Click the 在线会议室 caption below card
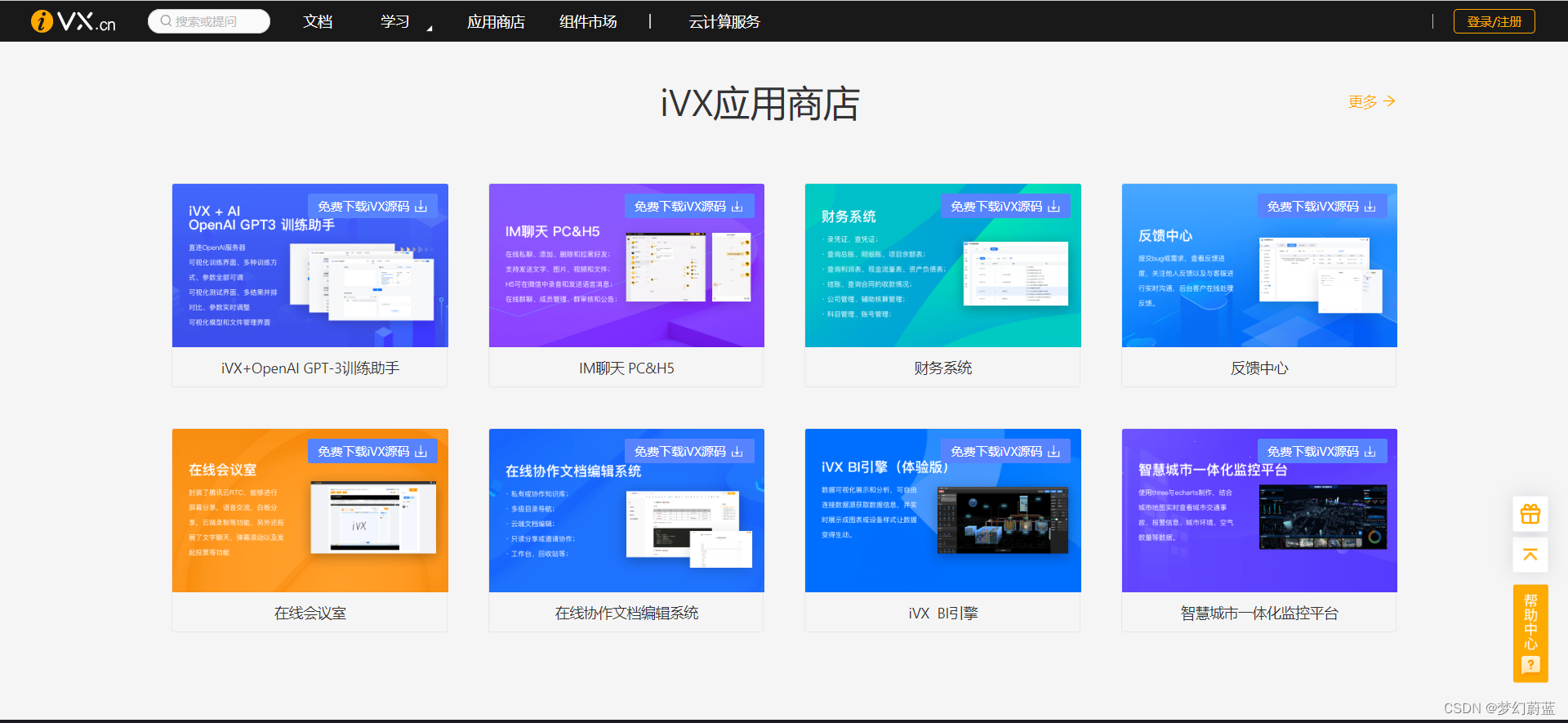The height and width of the screenshot is (723, 1568). click(310, 614)
